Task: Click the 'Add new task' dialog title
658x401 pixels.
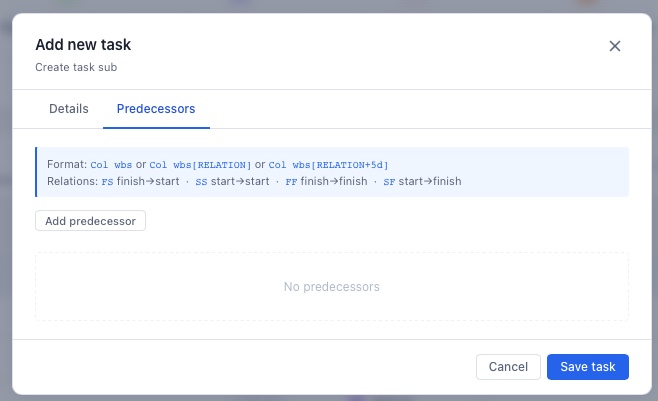Action: [83, 45]
